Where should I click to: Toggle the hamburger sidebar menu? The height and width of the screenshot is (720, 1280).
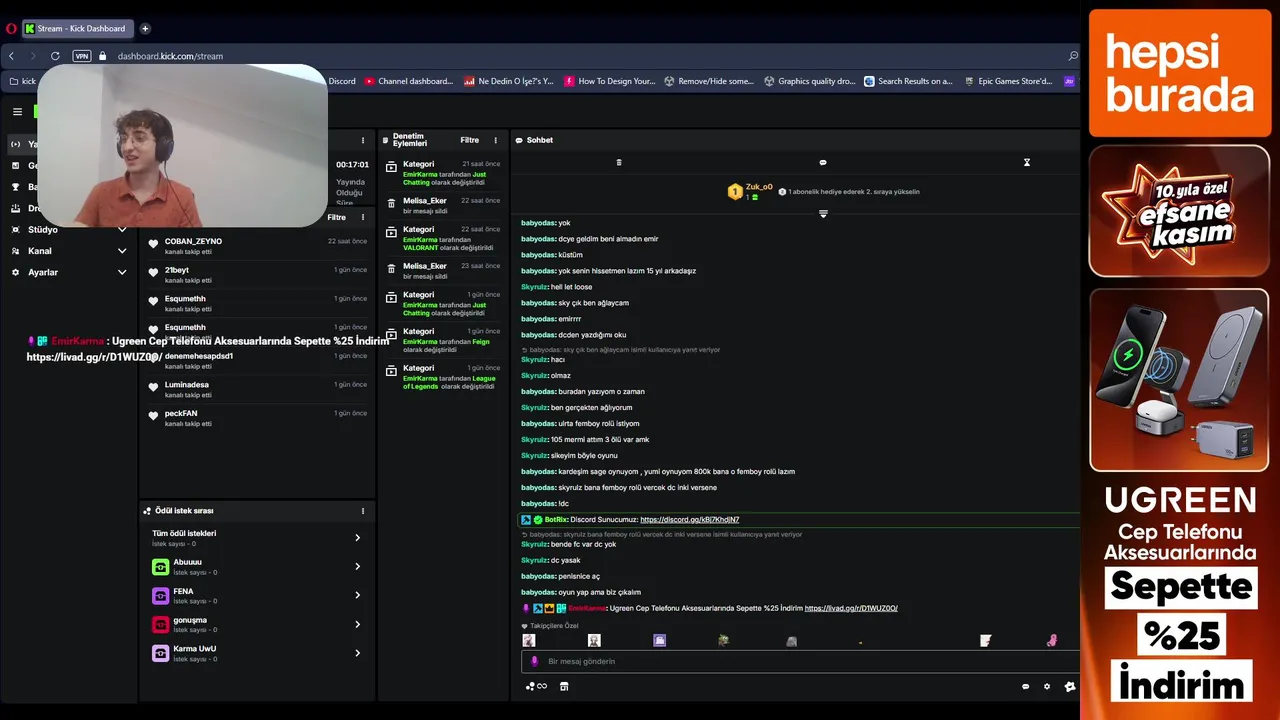point(17,112)
